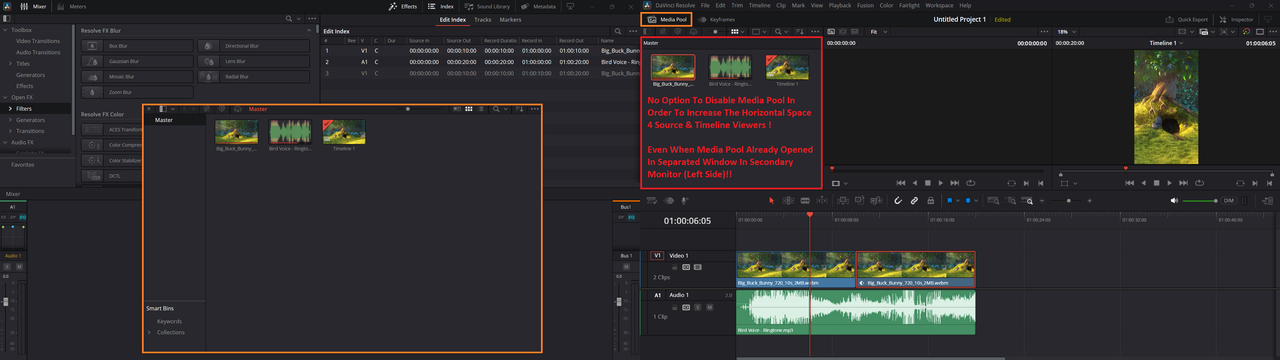
Task: Toggle the DIM audio button
Action: tap(1229, 200)
